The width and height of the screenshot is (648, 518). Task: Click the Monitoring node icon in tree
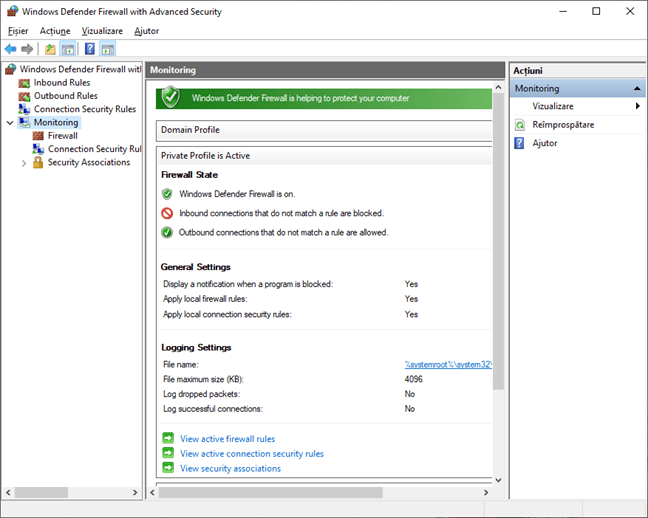click(x=24, y=122)
